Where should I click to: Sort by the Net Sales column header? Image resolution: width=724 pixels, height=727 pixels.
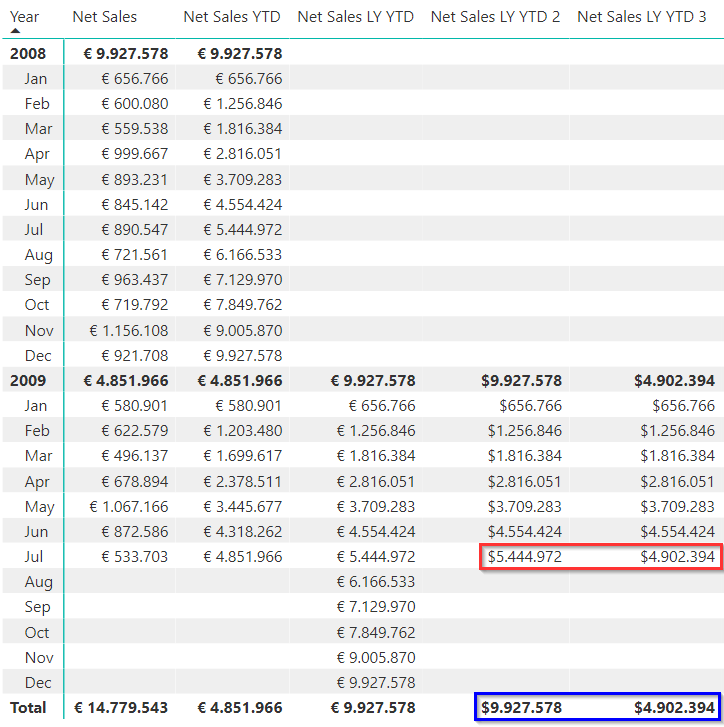click(105, 16)
